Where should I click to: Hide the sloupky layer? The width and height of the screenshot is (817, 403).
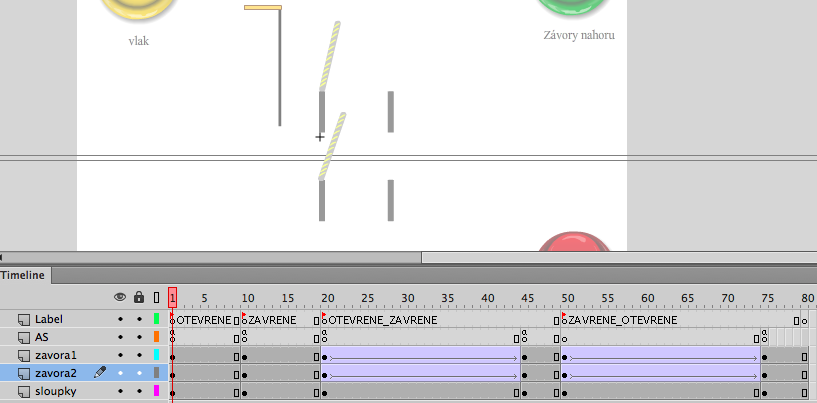point(120,391)
